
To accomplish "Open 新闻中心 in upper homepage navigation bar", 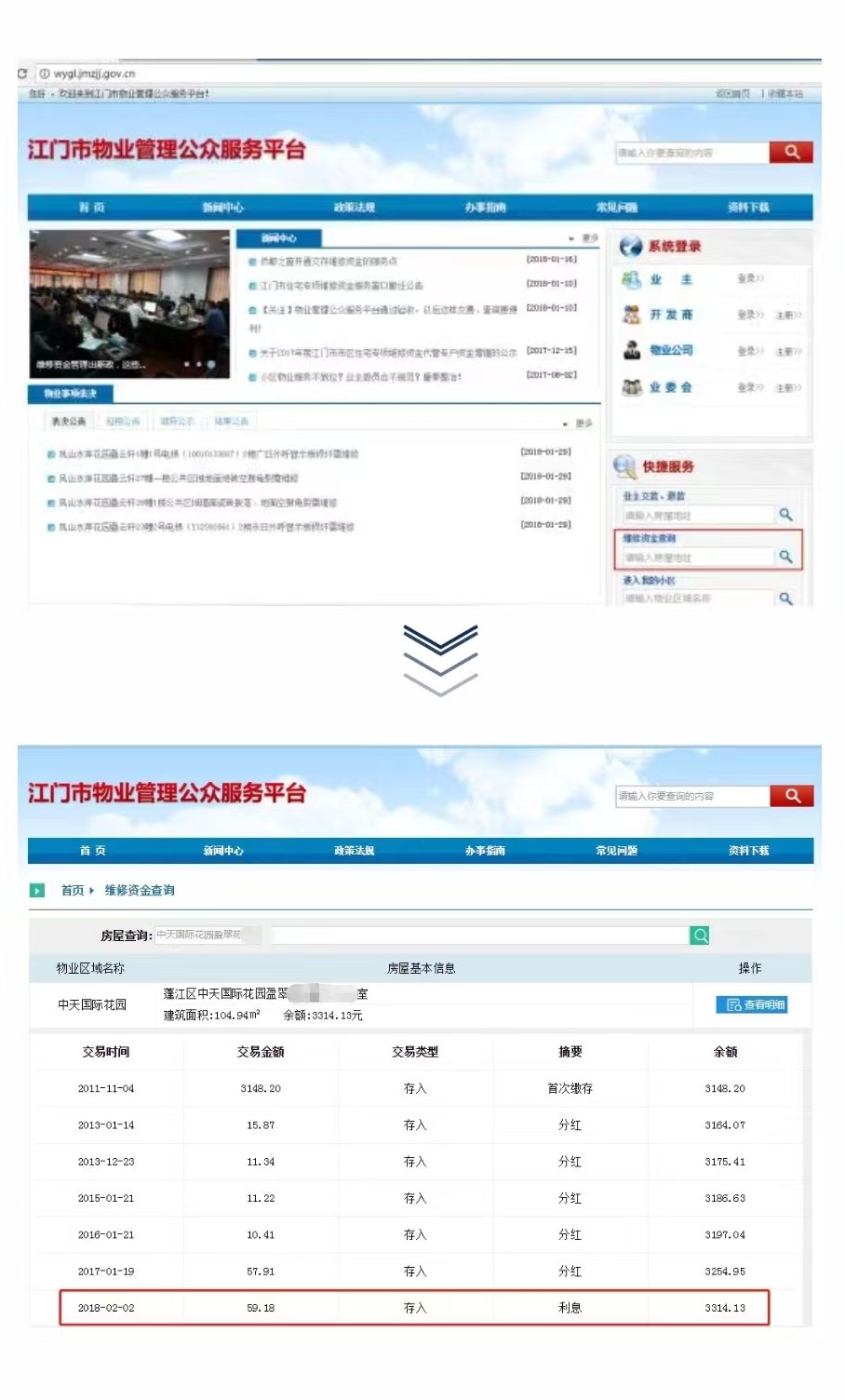I will click(223, 207).
